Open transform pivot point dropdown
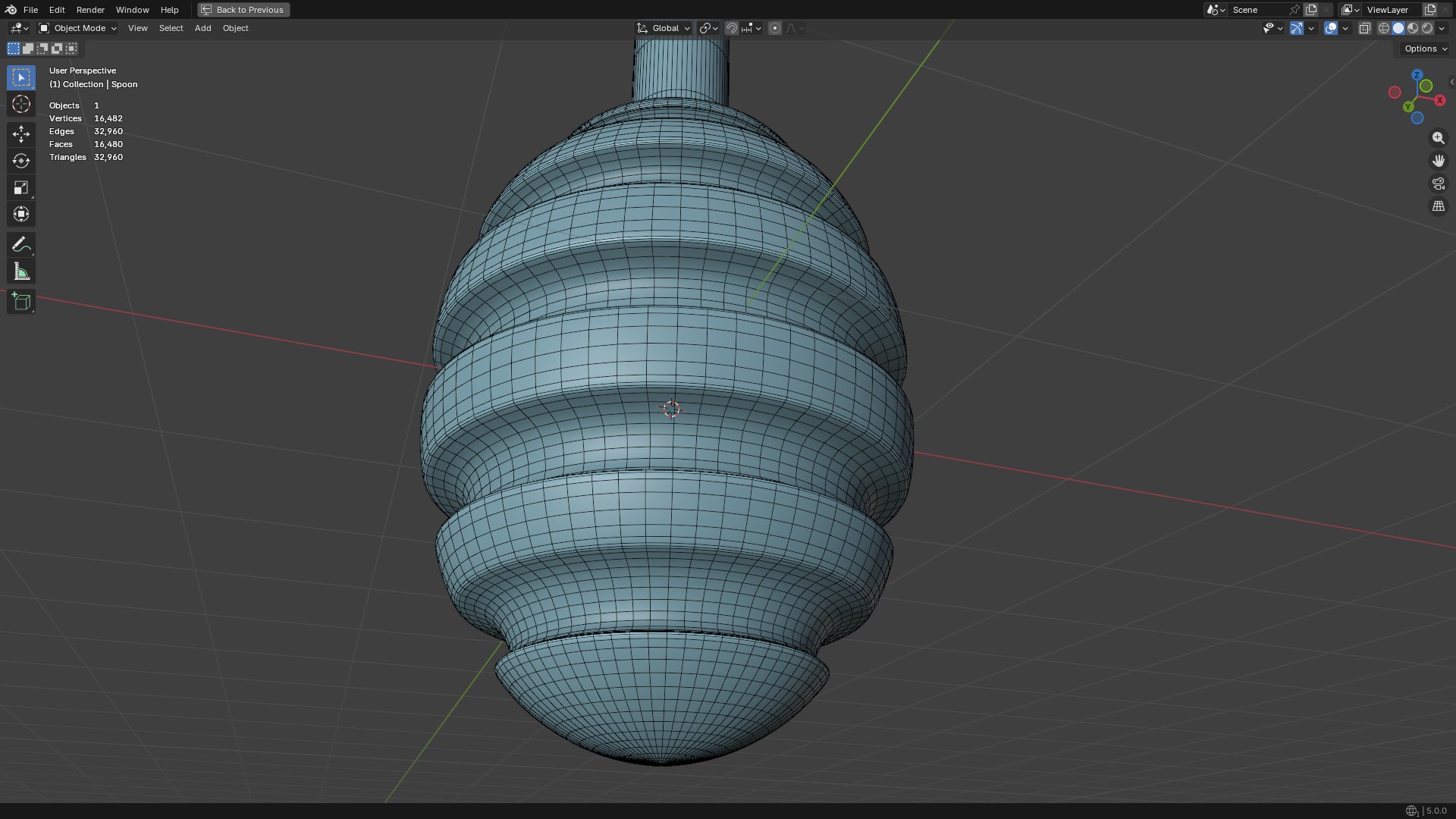The width and height of the screenshot is (1456, 819). 709,28
